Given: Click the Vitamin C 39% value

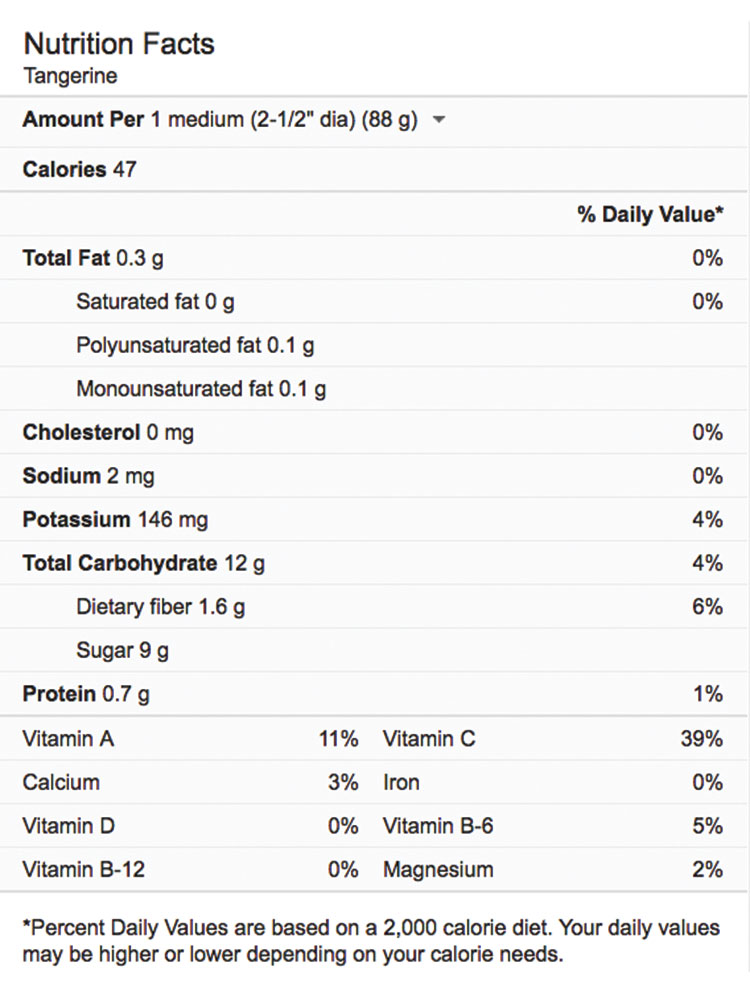Looking at the screenshot, I should pyautogui.click(x=700, y=739).
